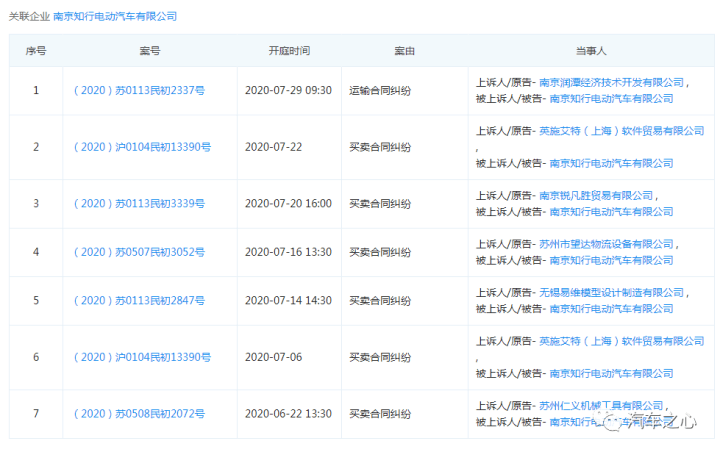
Task: Click serial number 3 in 序号 column
Action: point(36,203)
